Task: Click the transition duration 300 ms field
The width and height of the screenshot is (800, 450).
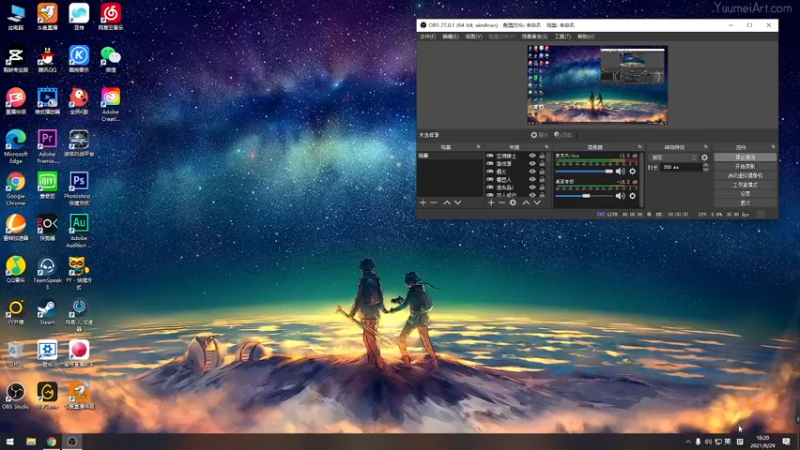Action: (x=680, y=167)
